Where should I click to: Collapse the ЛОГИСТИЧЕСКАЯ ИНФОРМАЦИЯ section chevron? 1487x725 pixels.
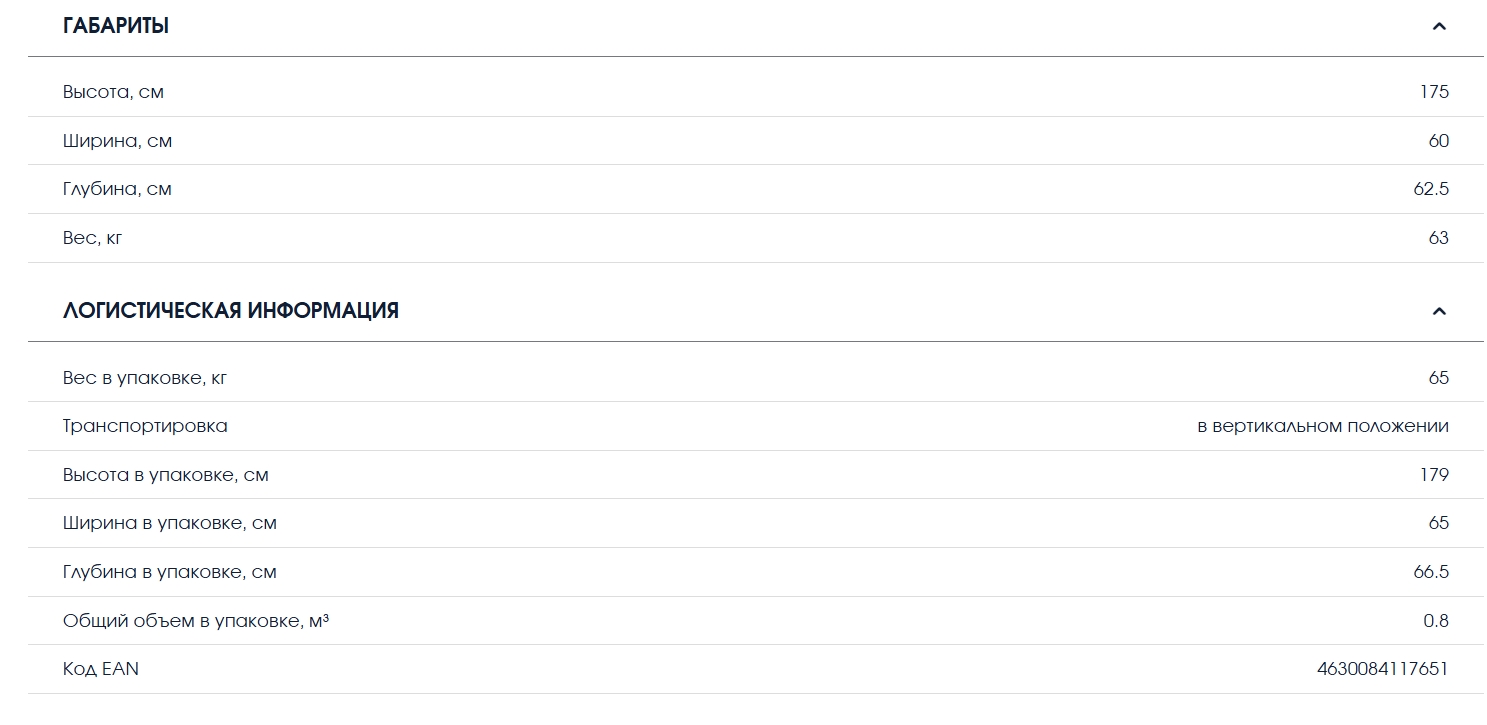coord(1439,311)
